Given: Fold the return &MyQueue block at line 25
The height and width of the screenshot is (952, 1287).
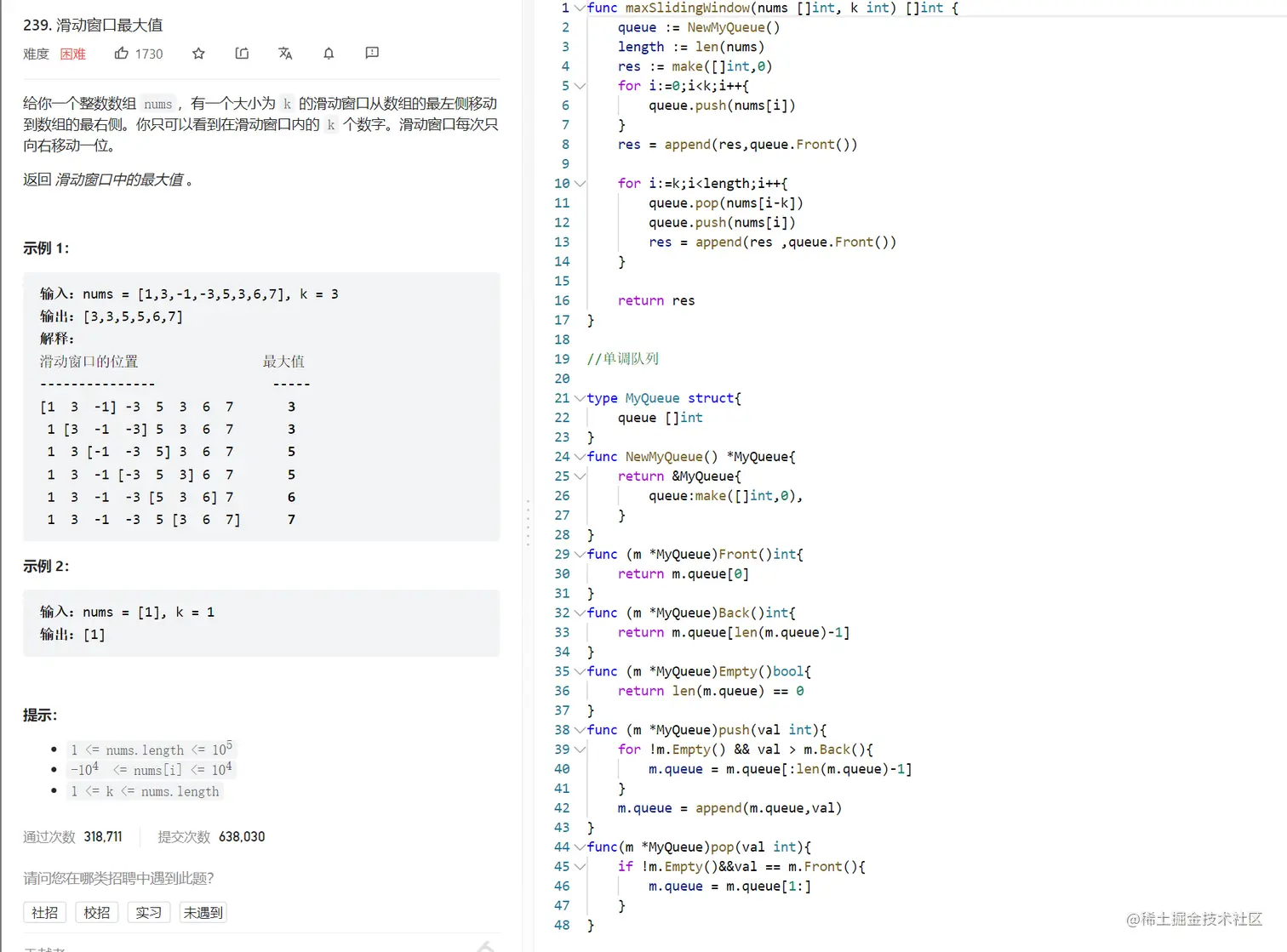Looking at the screenshot, I should 580,476.
